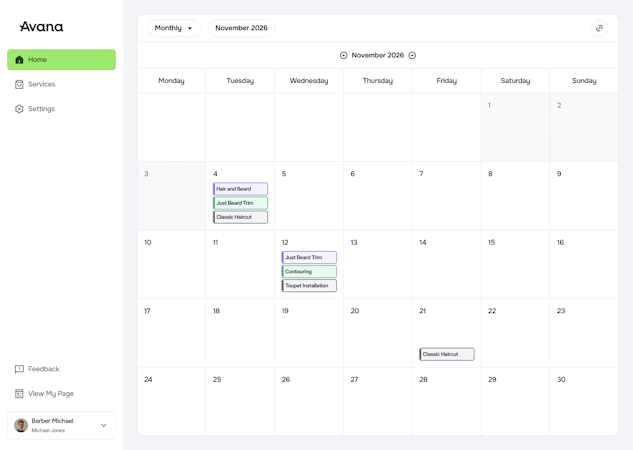Copy the calendar link icon

[x=599, y=28]
